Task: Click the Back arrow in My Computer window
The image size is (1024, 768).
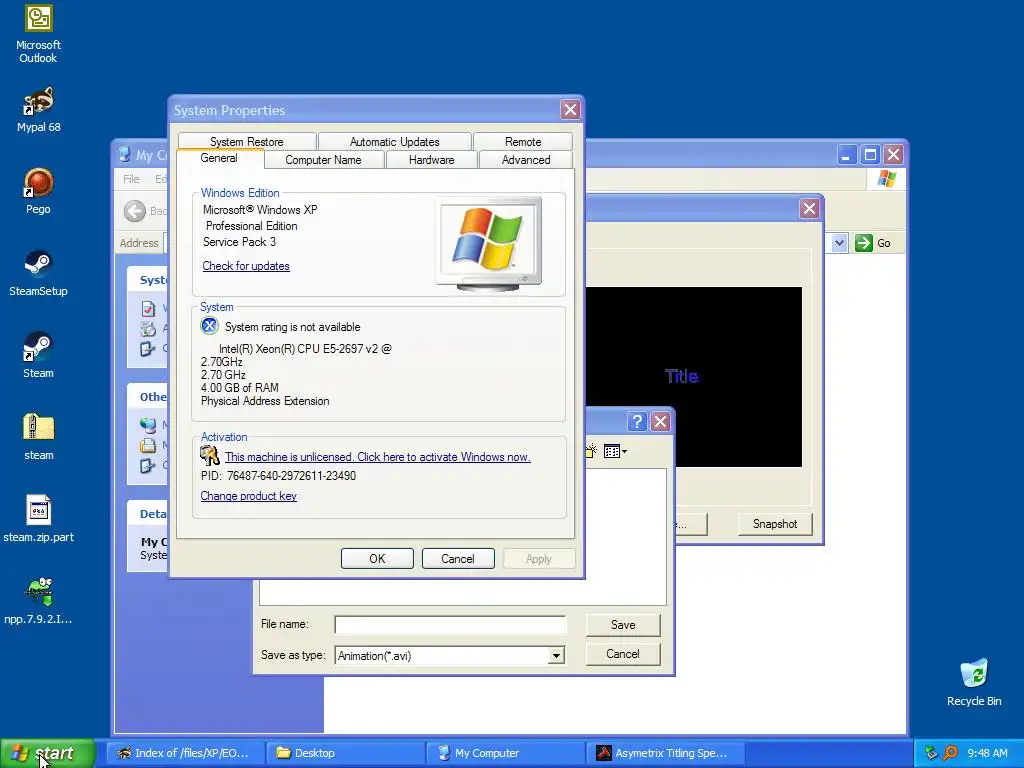Action: pos(135,211)
